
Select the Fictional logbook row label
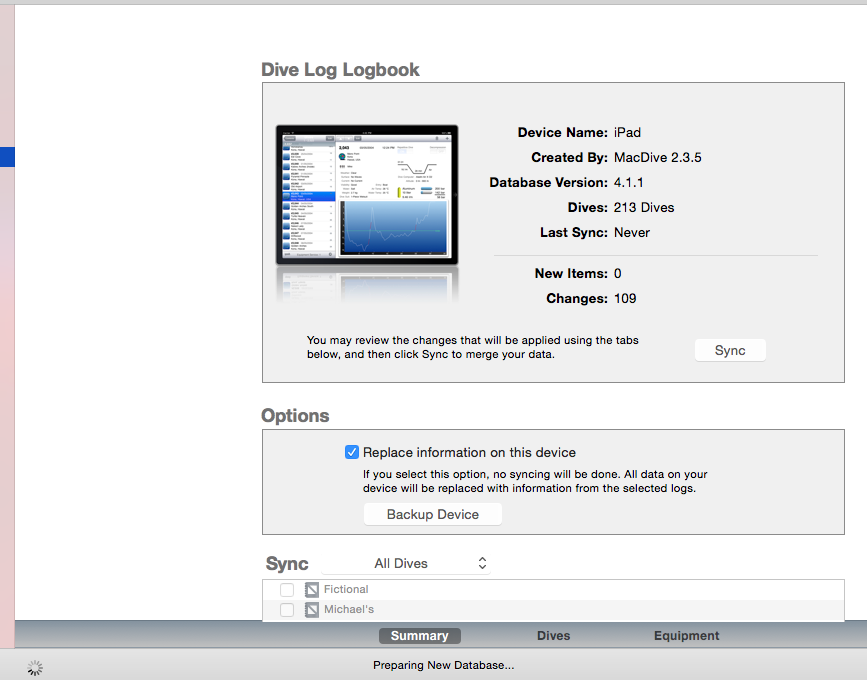tap(346, 590)
